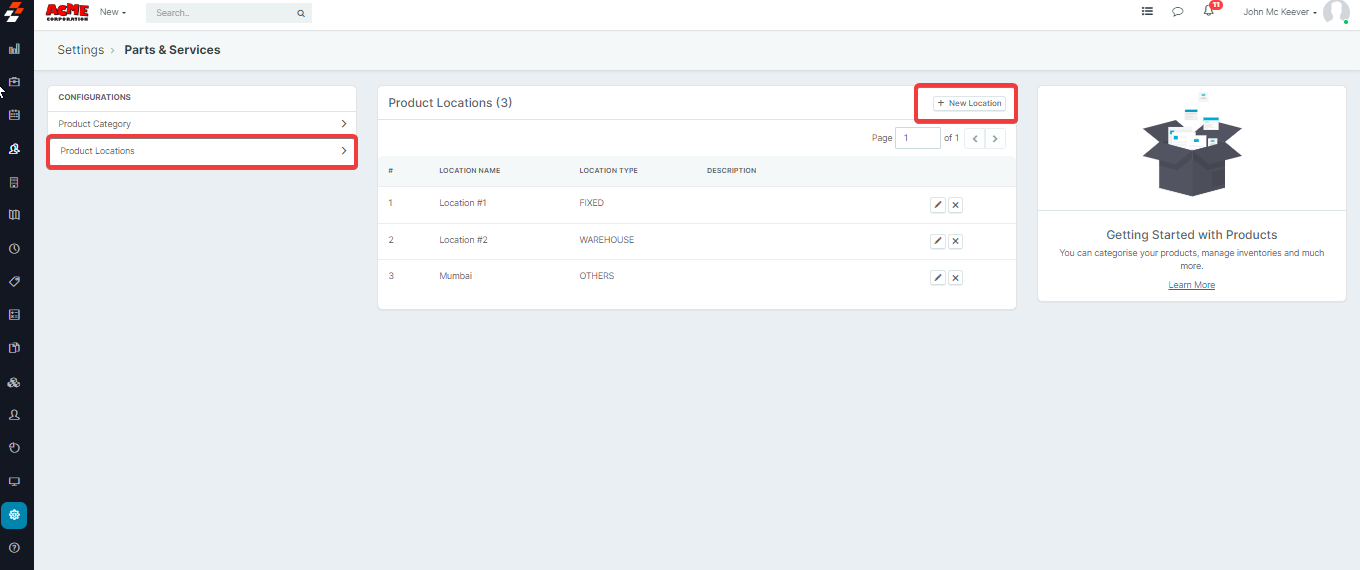
Task: Click the headset user icon in sidebar
Action: coord(14,148)
